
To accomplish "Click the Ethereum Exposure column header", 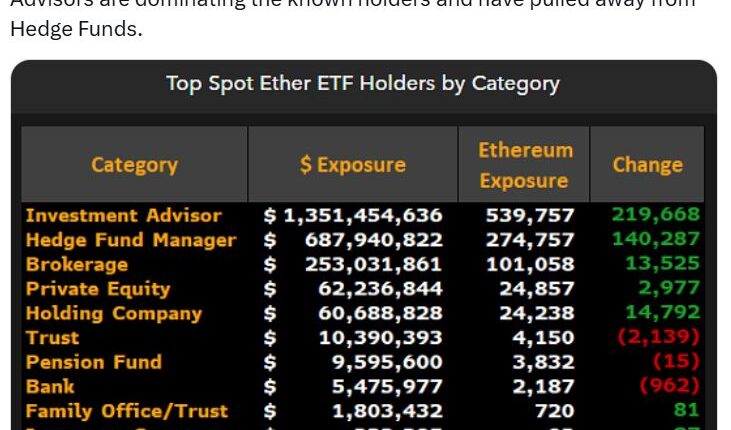I will (524, 165).
